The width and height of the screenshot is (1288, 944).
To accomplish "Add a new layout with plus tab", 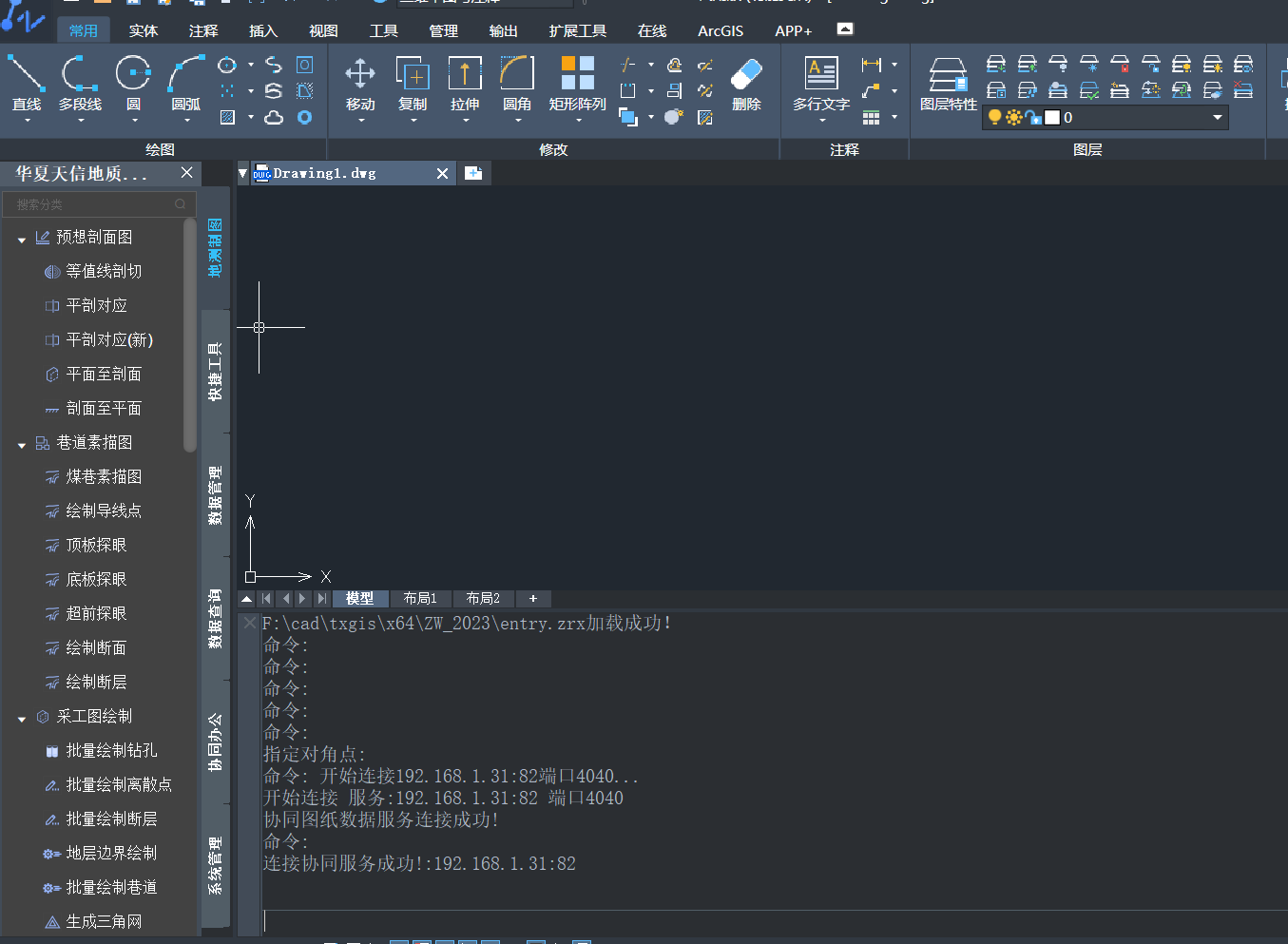I will (x=533, y=598).
